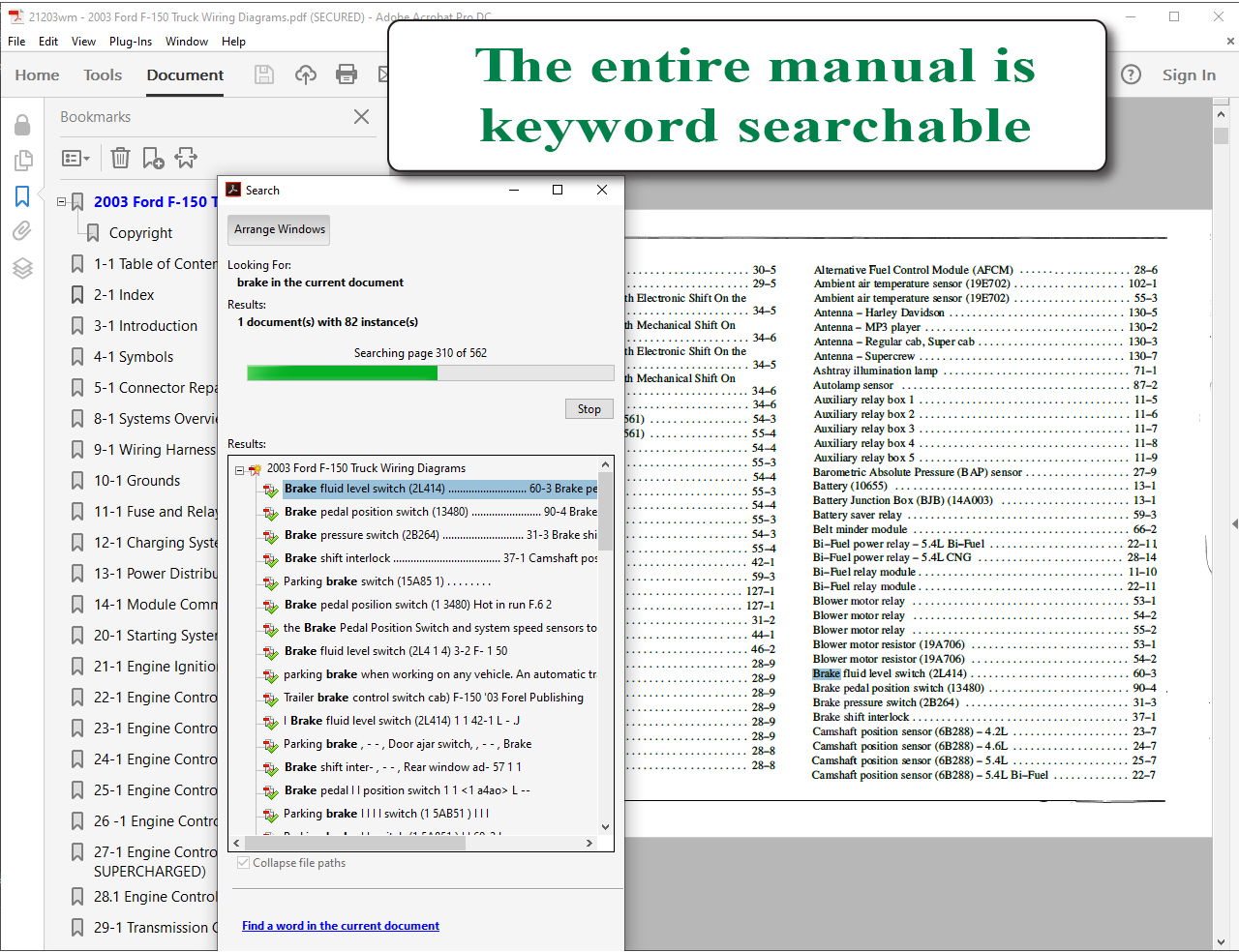Select Brake fluid level switch (2L414) result

[x=440, y=489]
